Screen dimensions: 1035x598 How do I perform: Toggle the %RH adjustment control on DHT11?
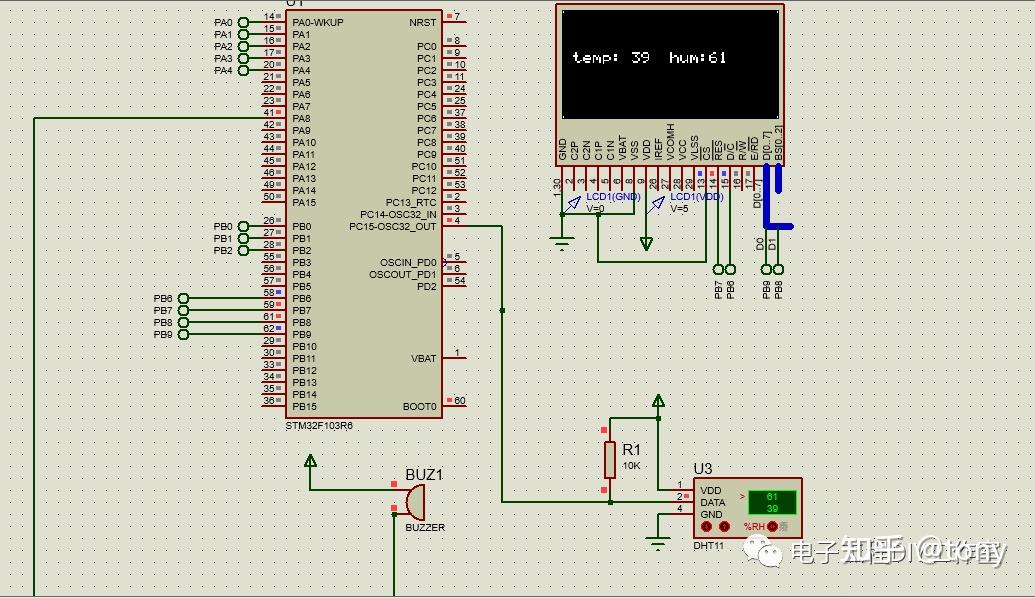(772, 527)
